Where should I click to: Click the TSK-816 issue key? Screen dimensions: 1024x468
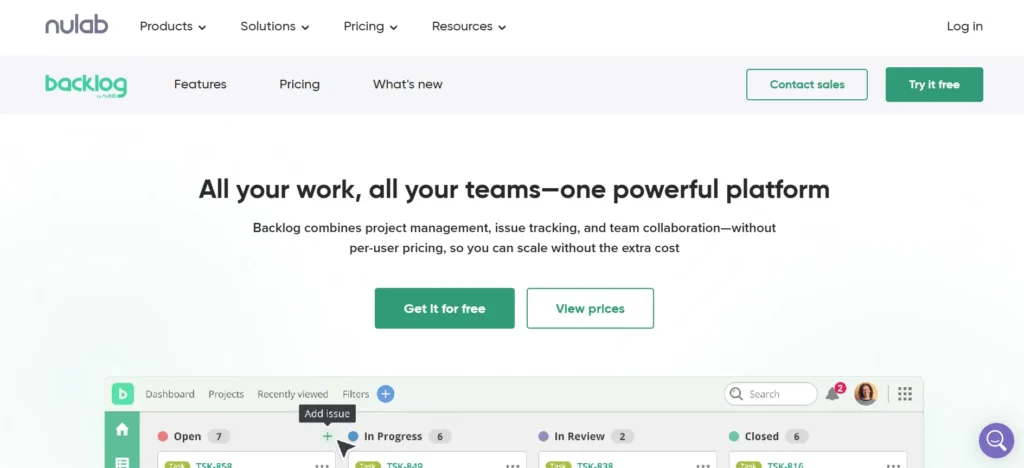[786, 465]
